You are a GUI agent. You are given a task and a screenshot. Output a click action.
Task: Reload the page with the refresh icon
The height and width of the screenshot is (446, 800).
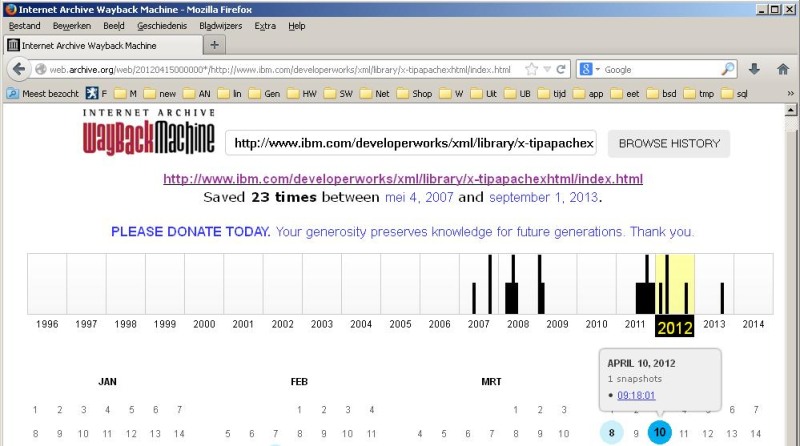[x=561, y=69]
